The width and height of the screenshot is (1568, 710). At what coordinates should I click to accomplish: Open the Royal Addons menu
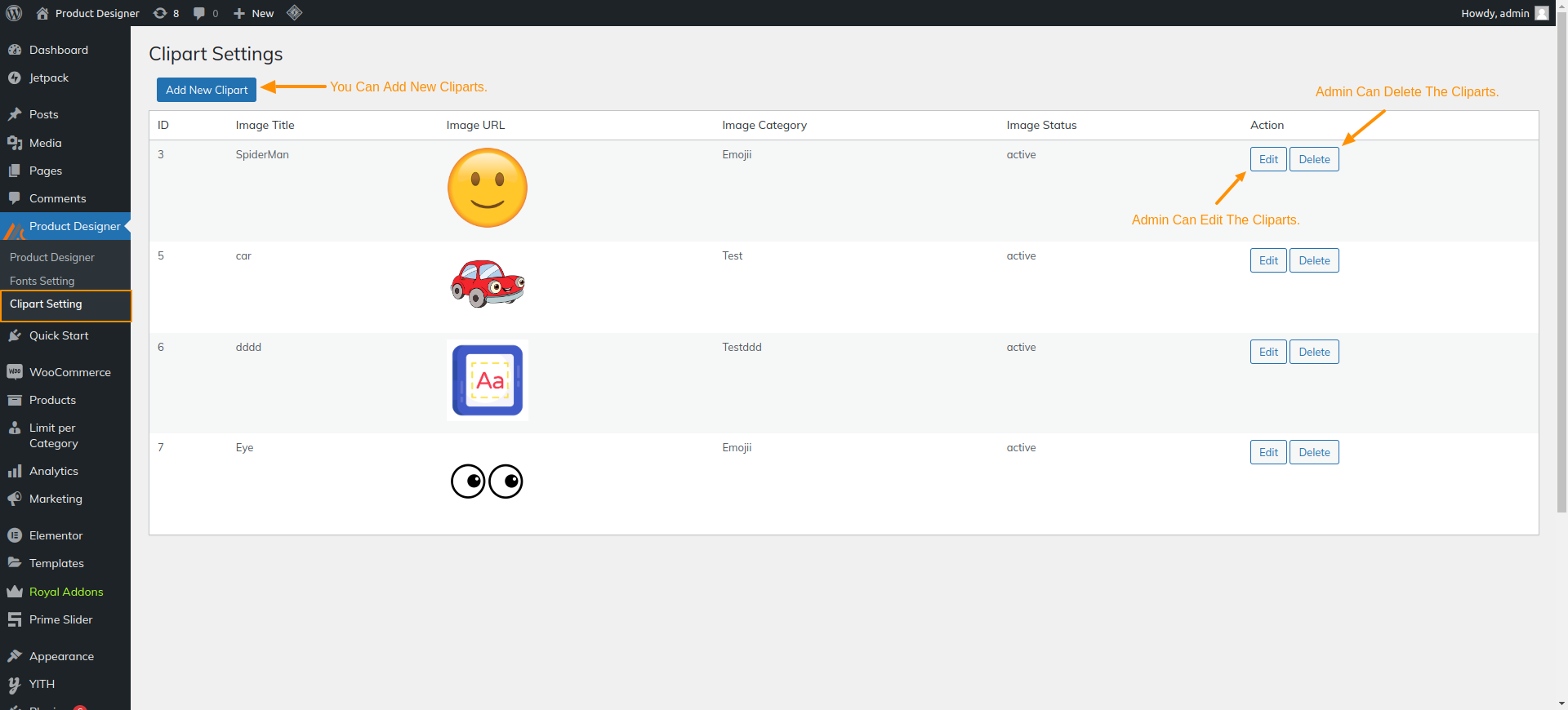(65, 592)
